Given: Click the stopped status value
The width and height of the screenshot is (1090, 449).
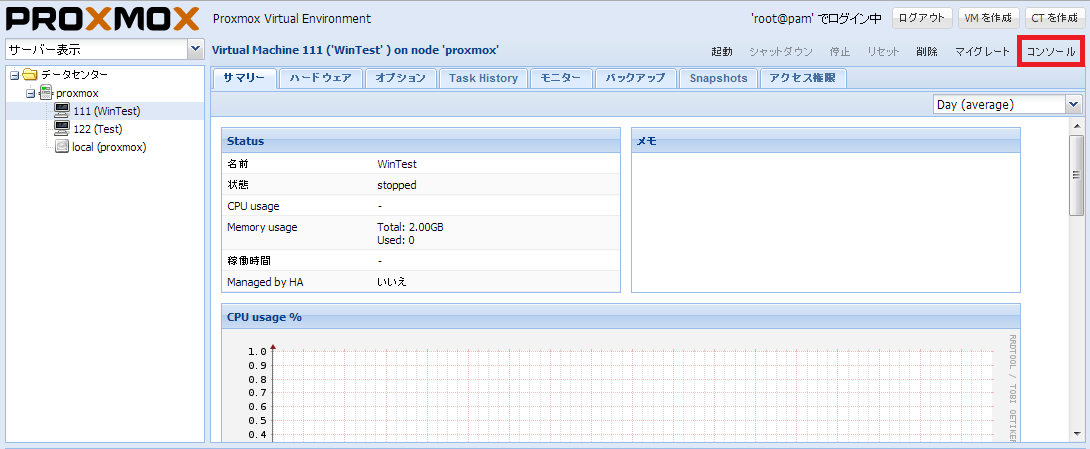Looking at the screenshot, I should (x=397, y=186).
